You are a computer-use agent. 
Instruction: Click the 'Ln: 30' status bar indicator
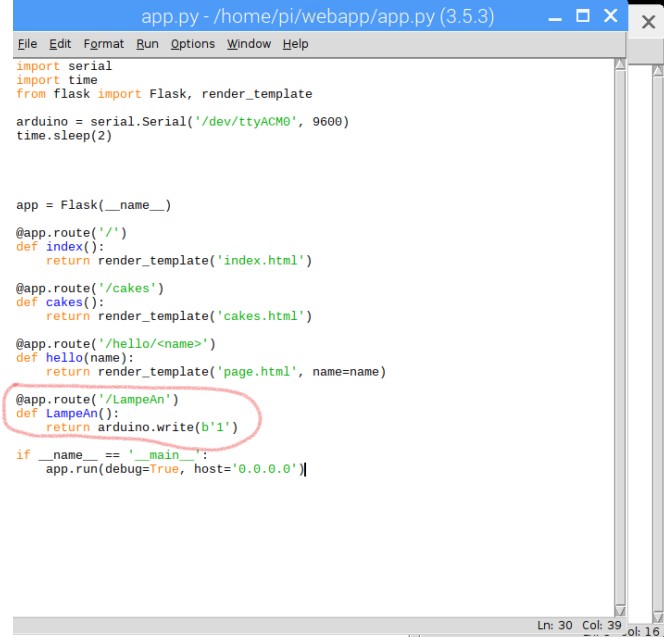554,625
